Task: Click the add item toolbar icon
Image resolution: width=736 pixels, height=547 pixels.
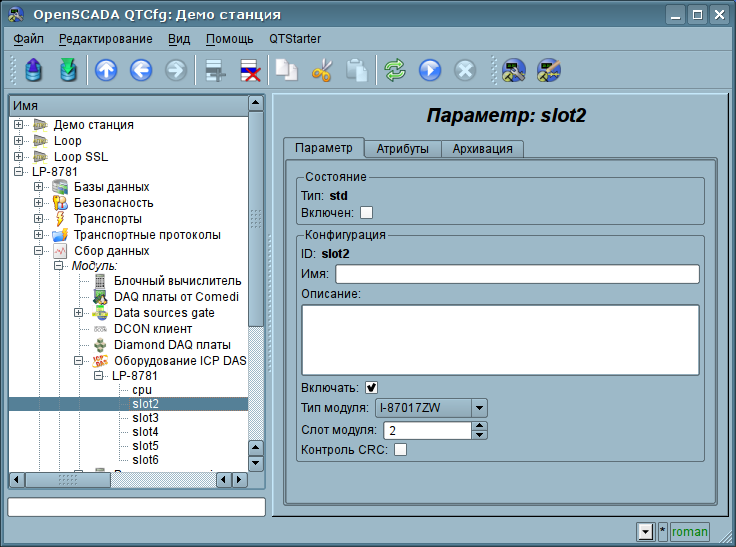Action: point(212,70)
